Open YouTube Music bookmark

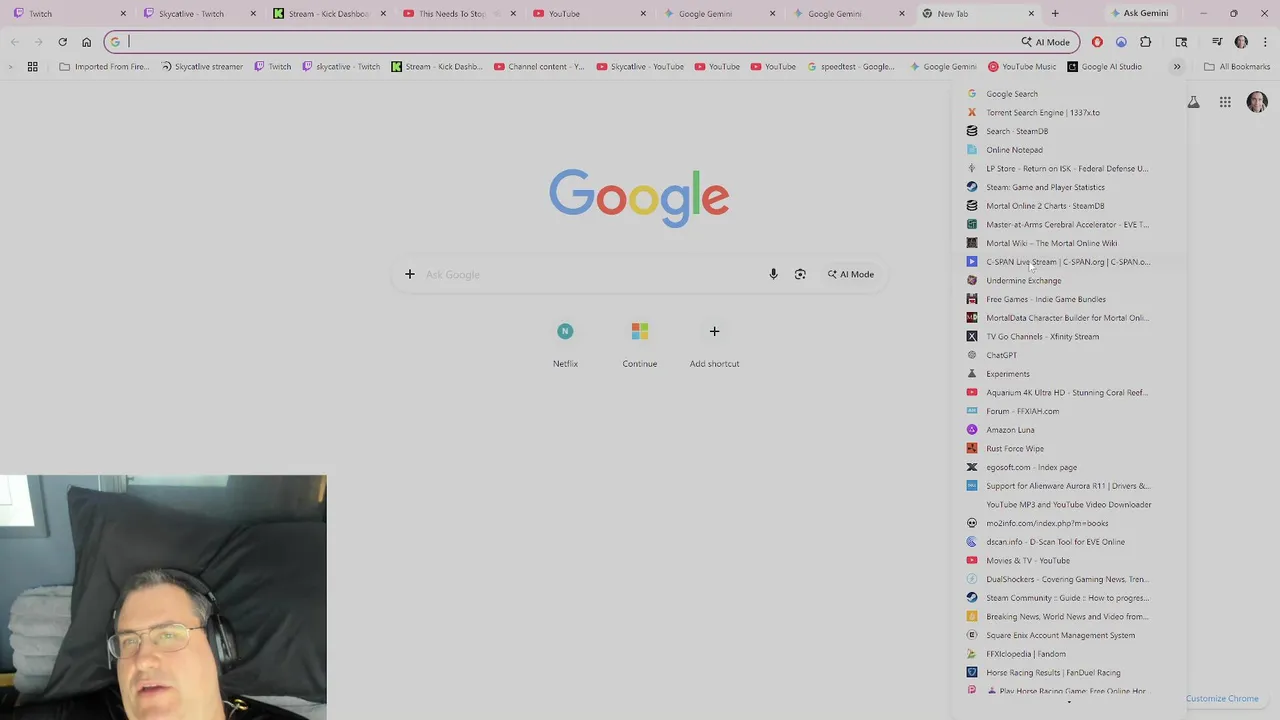[1021, 67]
